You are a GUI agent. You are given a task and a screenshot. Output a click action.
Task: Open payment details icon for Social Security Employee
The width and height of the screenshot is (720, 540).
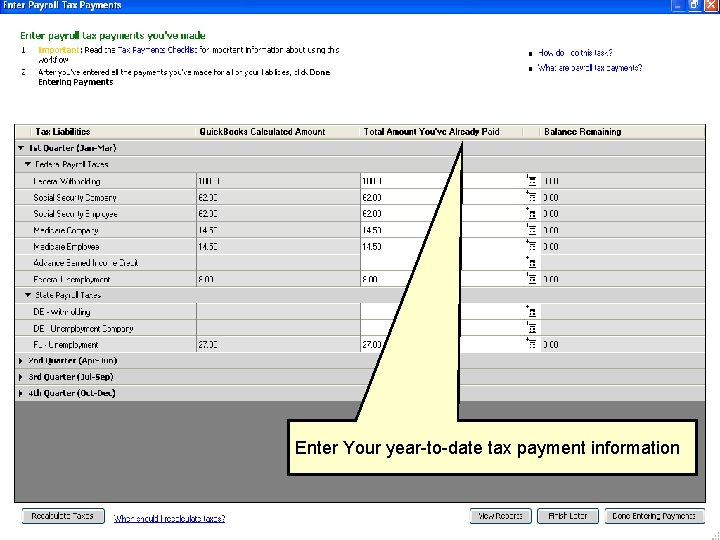tap(531, 214)
